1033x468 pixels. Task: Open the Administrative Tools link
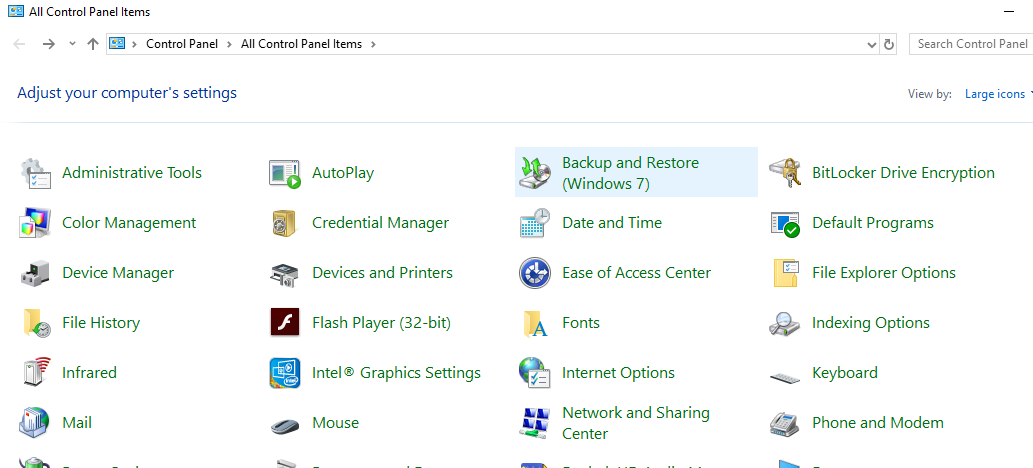point(132,173)
